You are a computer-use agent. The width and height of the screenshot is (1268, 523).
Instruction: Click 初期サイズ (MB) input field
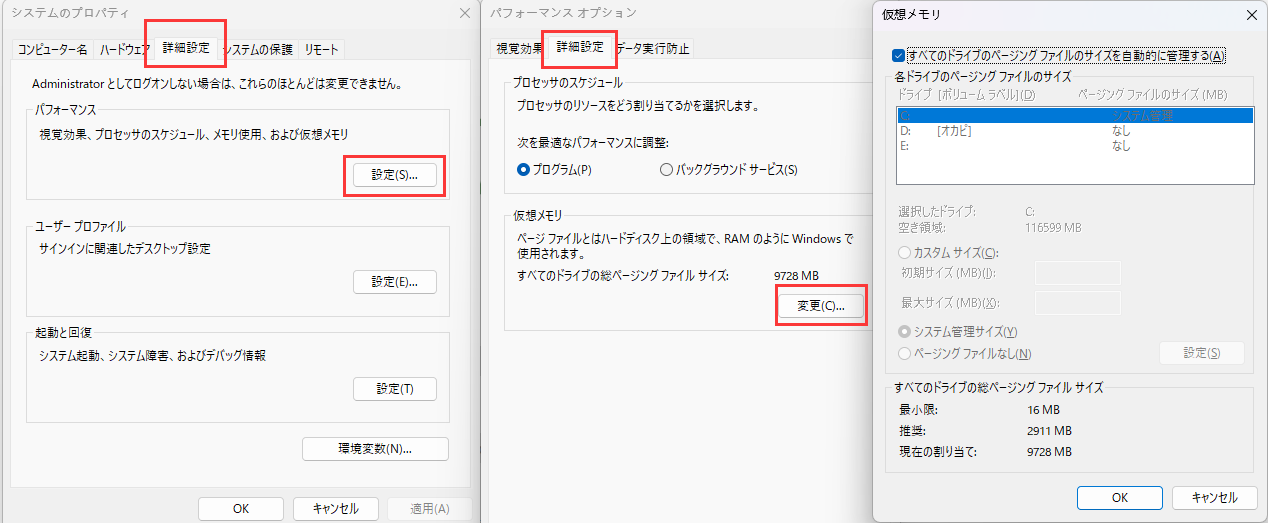coord(1078,273)
